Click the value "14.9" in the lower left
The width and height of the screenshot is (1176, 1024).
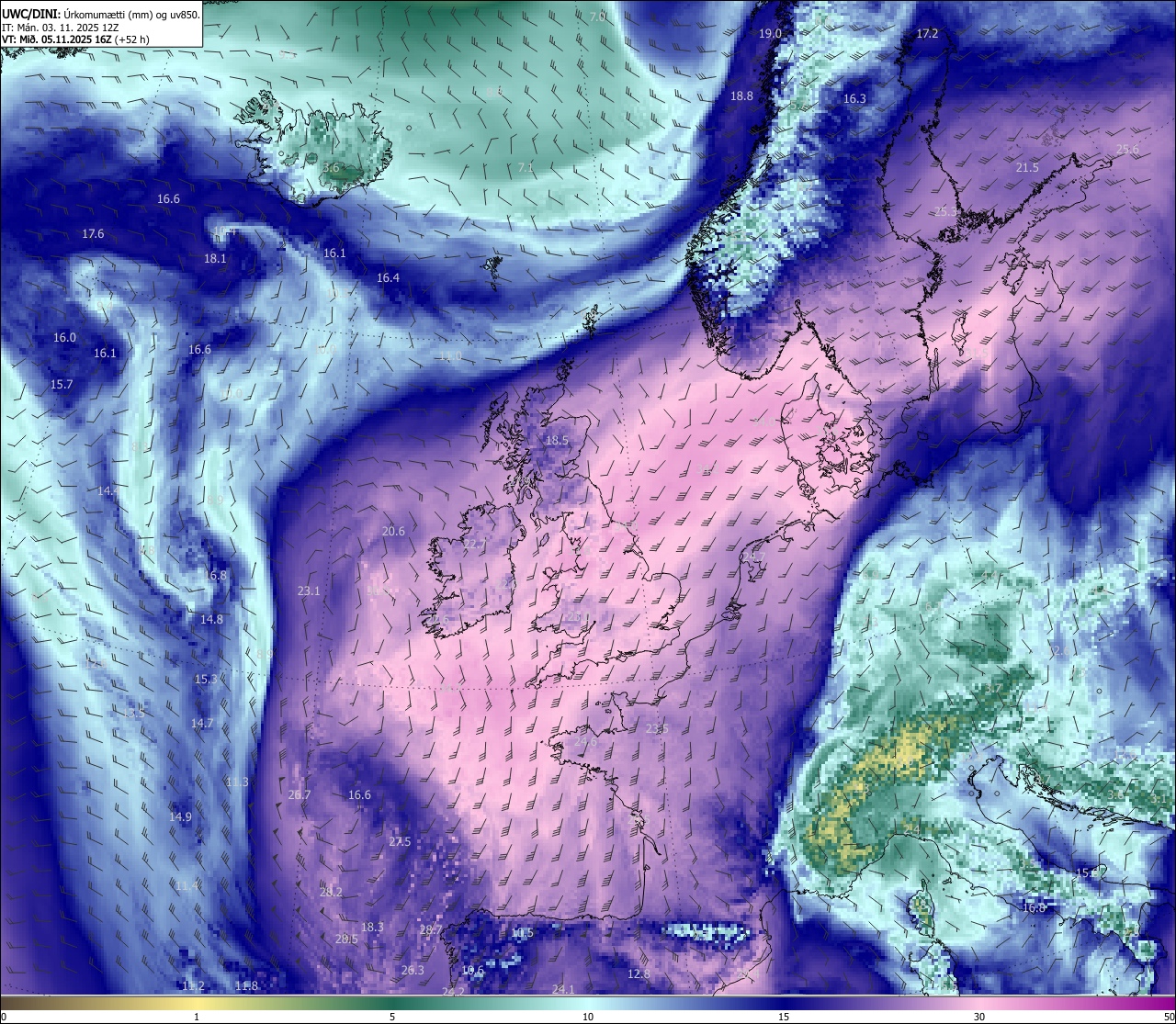[181, 816]
